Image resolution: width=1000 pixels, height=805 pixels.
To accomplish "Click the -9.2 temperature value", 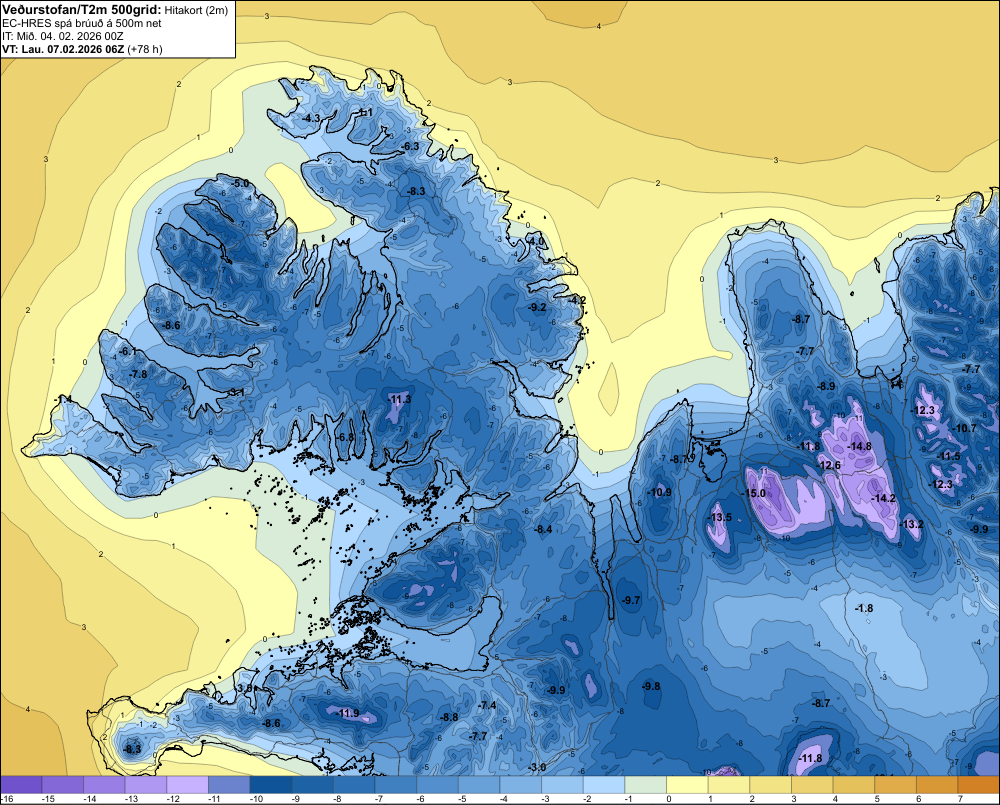I will (x=538, y=307).
